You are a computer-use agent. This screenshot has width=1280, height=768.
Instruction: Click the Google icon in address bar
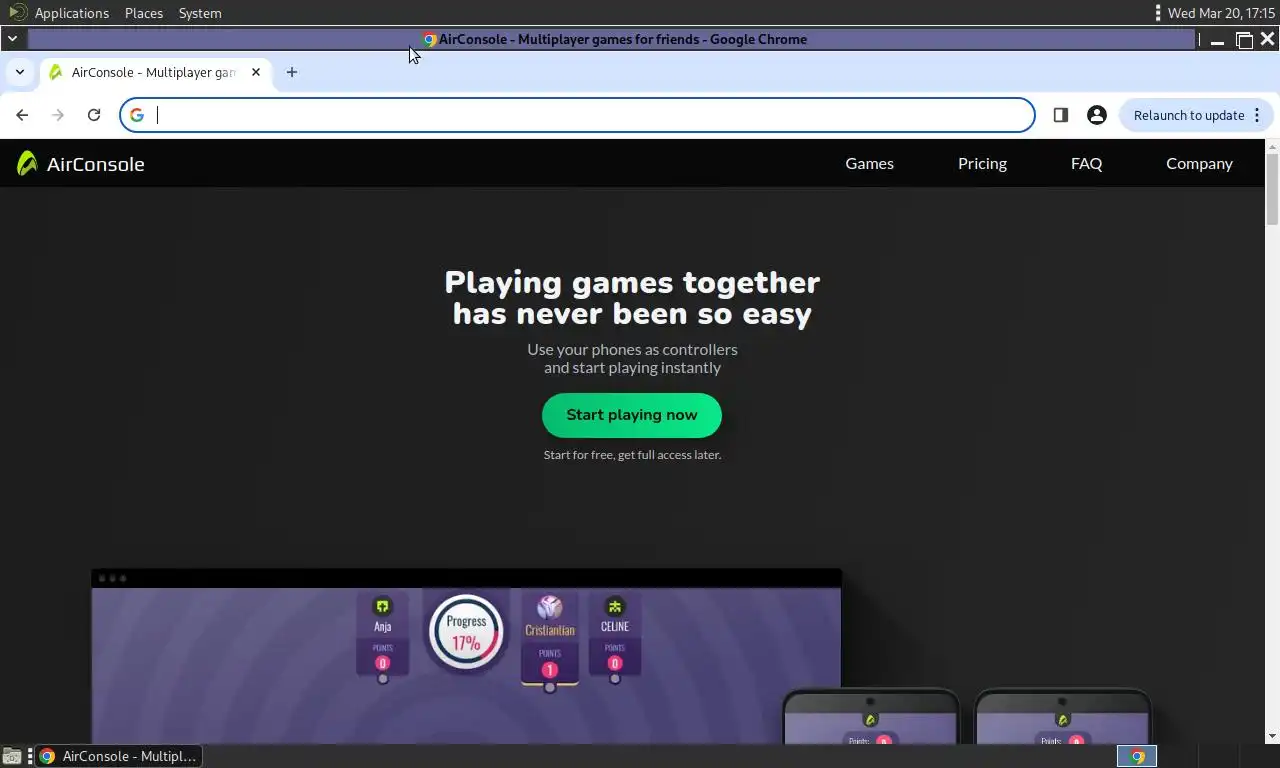137,115
